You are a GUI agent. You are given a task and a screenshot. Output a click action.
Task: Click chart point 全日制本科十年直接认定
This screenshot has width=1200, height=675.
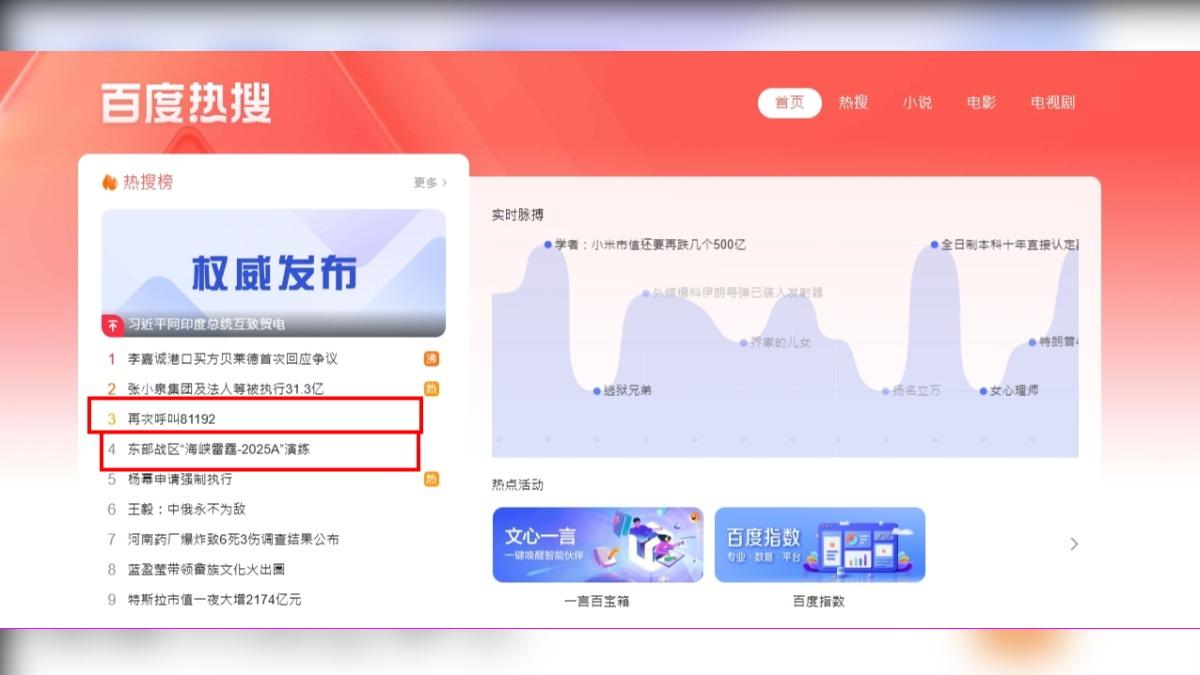pyautogui.click(x=934, y=244)
